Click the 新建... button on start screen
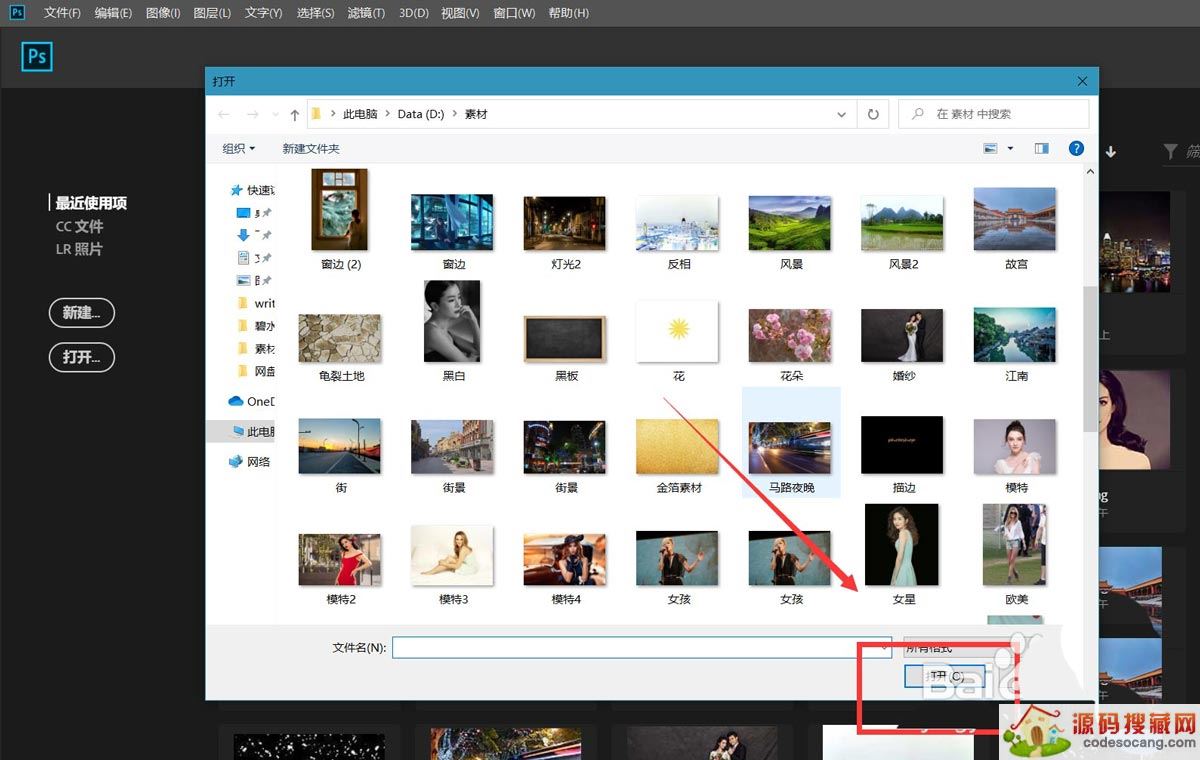Image resolution: width=1200 pixels, height=760 pixels. [x=81, y=313]
